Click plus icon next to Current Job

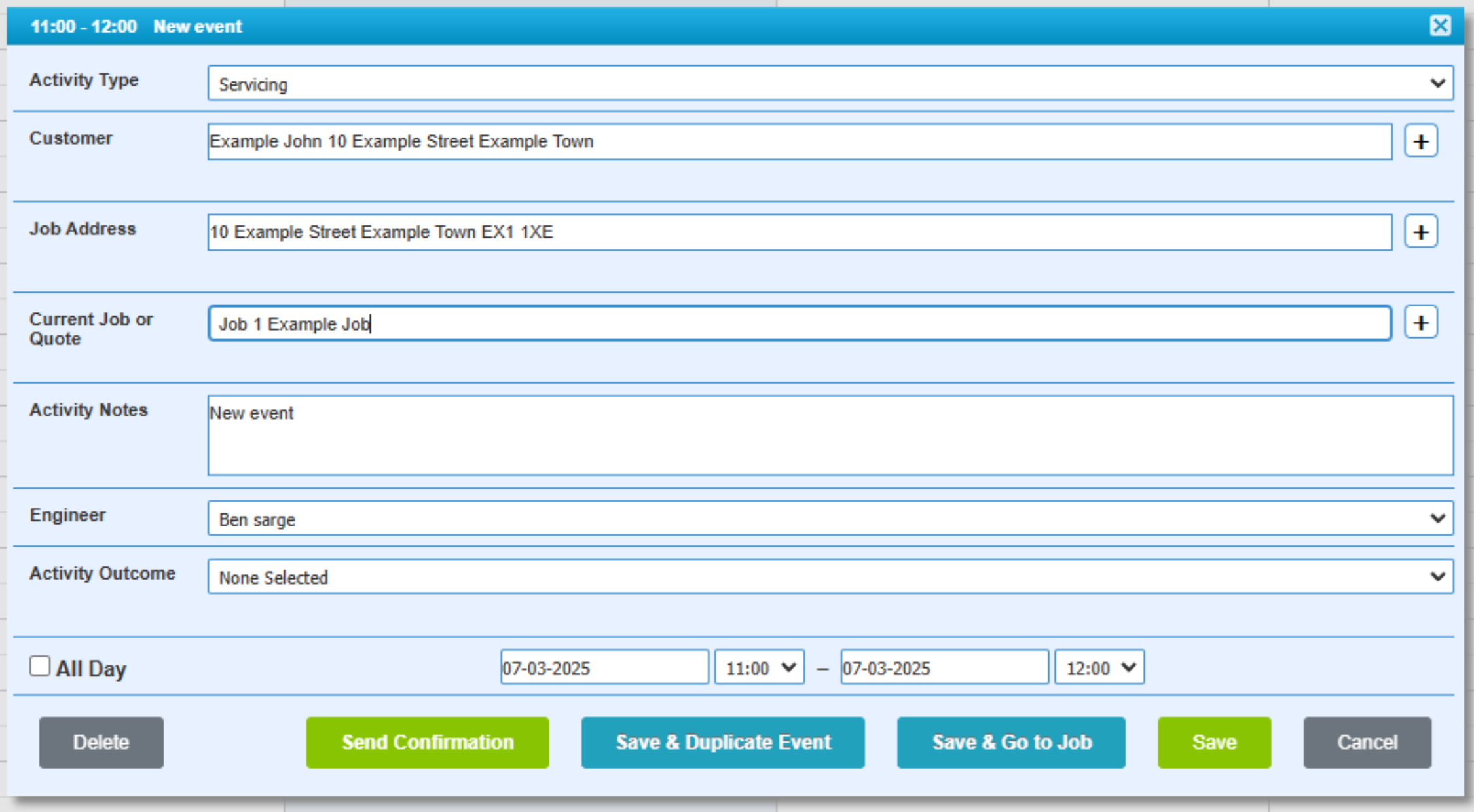(x=1420, y=322)
